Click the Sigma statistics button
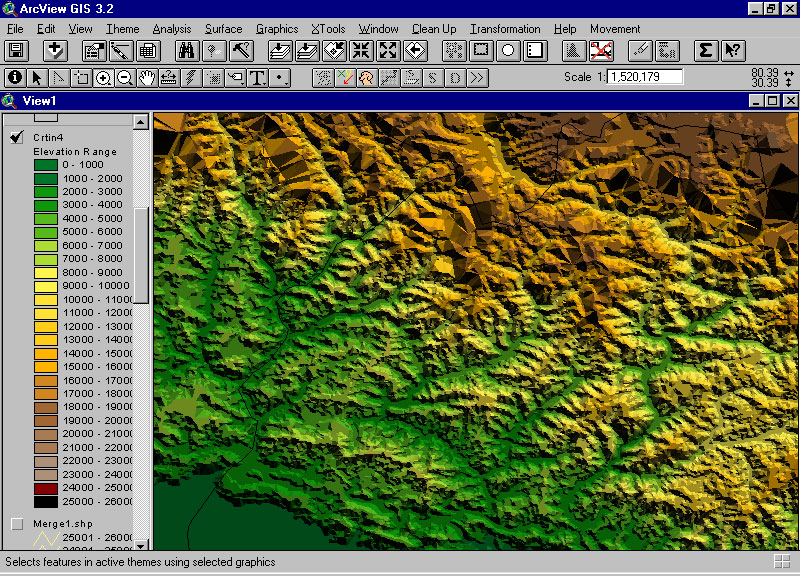This screenshot has height=576, width=800. pyautogui.click(x=705, y=50)
